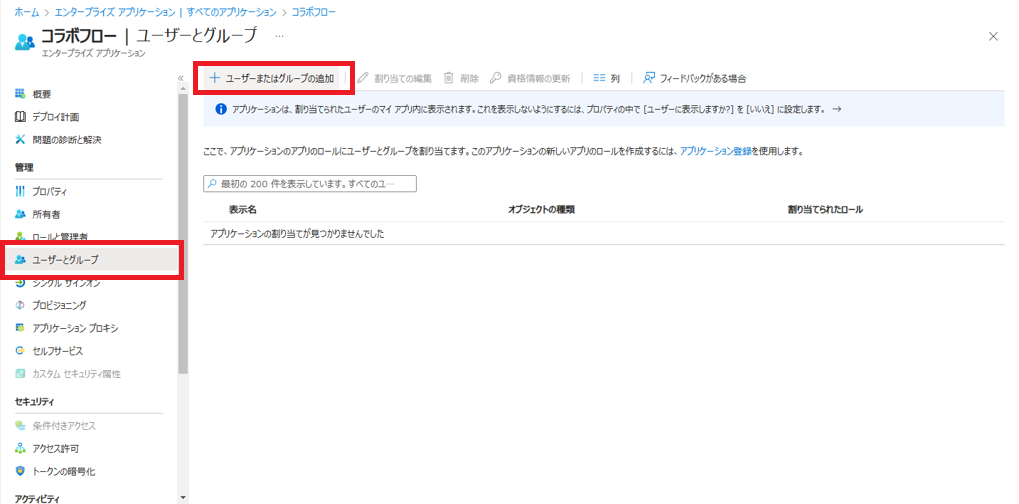The height and width of the screenshot is (504, 1019).
Task: Click 資格情報の更新 toolbar item
Action: click(530, 79)
